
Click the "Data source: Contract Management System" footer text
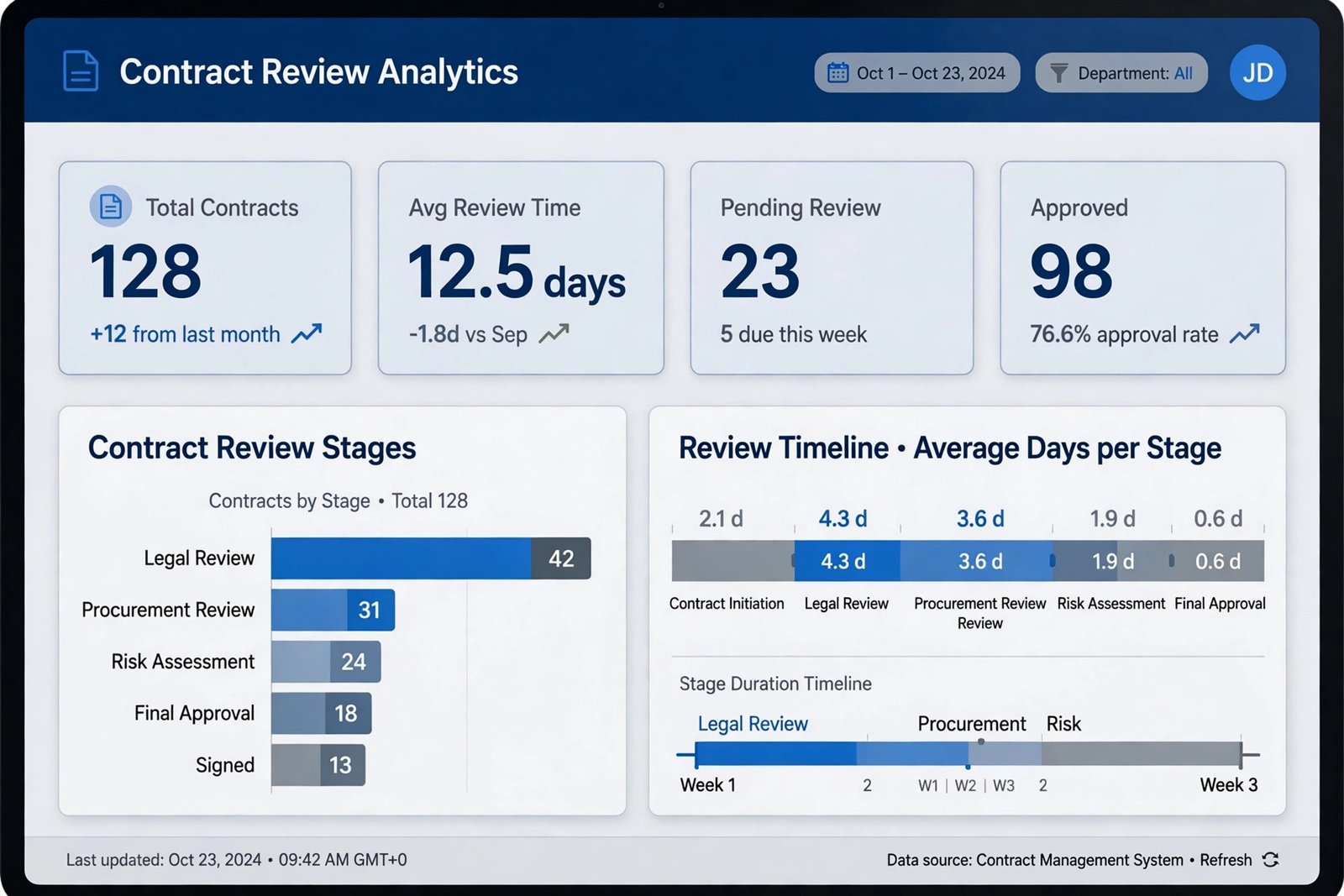pyautogui.click(x=1035, y=860)
